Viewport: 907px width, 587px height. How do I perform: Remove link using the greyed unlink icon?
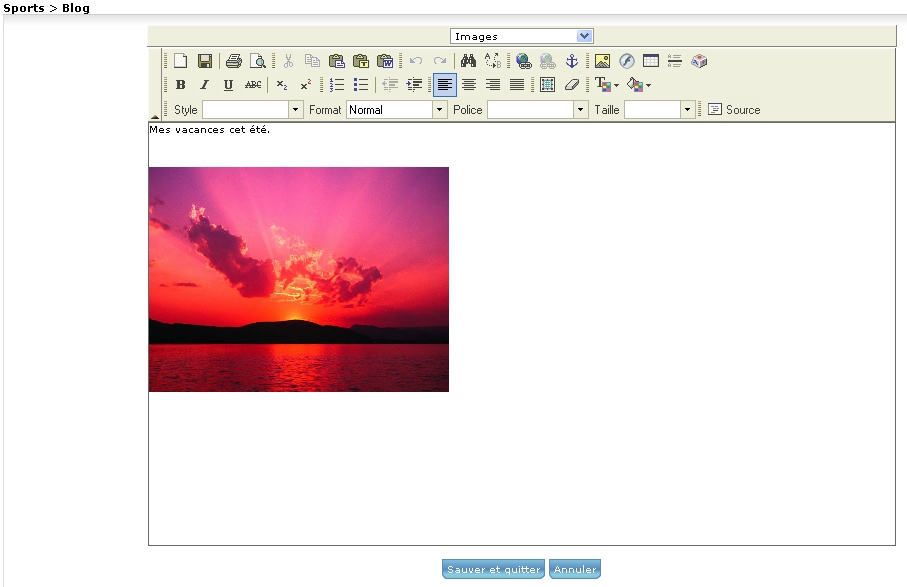pyautogui.click(x=547, y=61)
